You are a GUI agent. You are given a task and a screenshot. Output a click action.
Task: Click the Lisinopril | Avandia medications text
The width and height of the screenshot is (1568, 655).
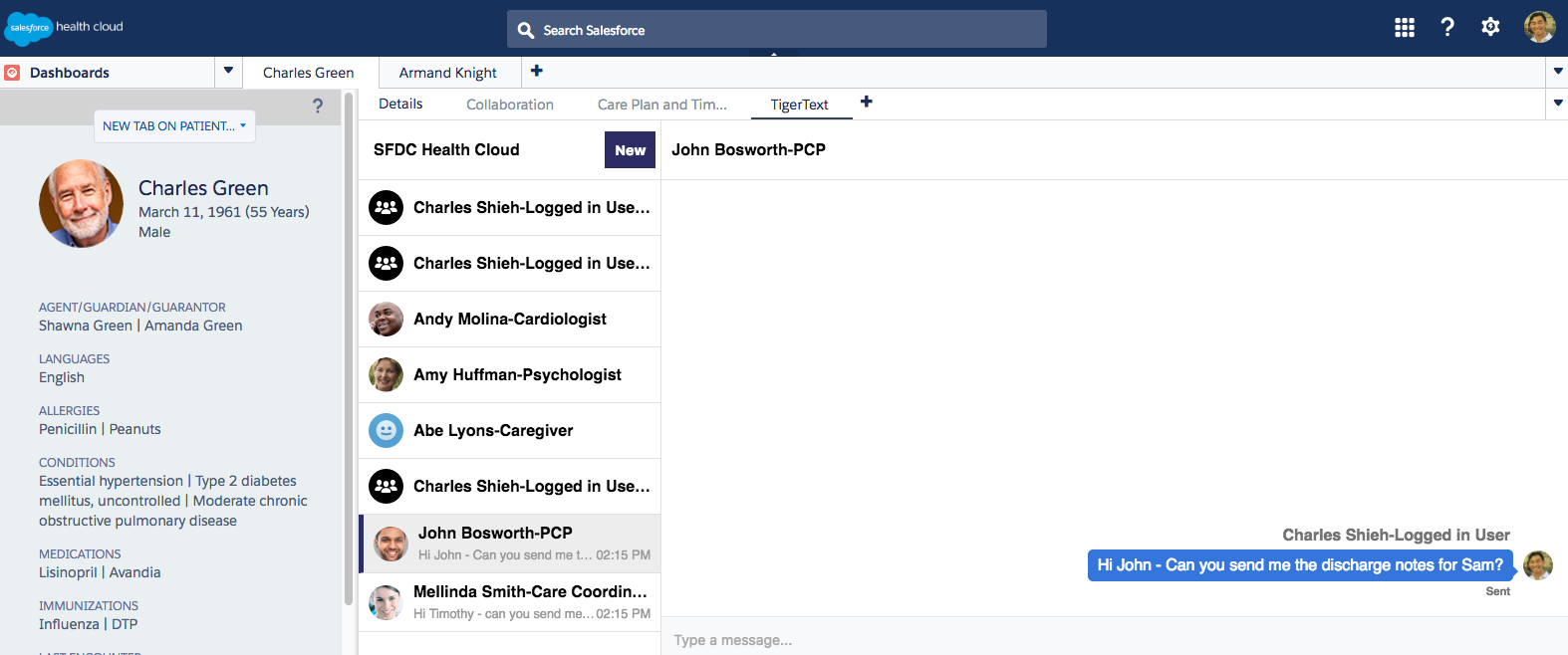[100, 572]
